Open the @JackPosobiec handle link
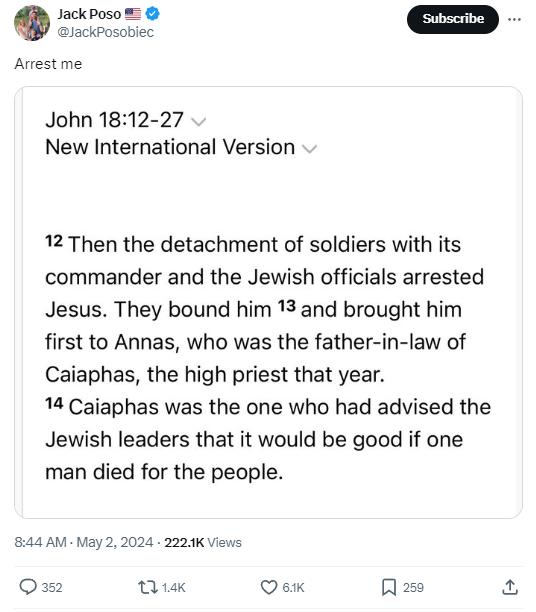Viewport: 536px width, 612px height. (105, 32)
